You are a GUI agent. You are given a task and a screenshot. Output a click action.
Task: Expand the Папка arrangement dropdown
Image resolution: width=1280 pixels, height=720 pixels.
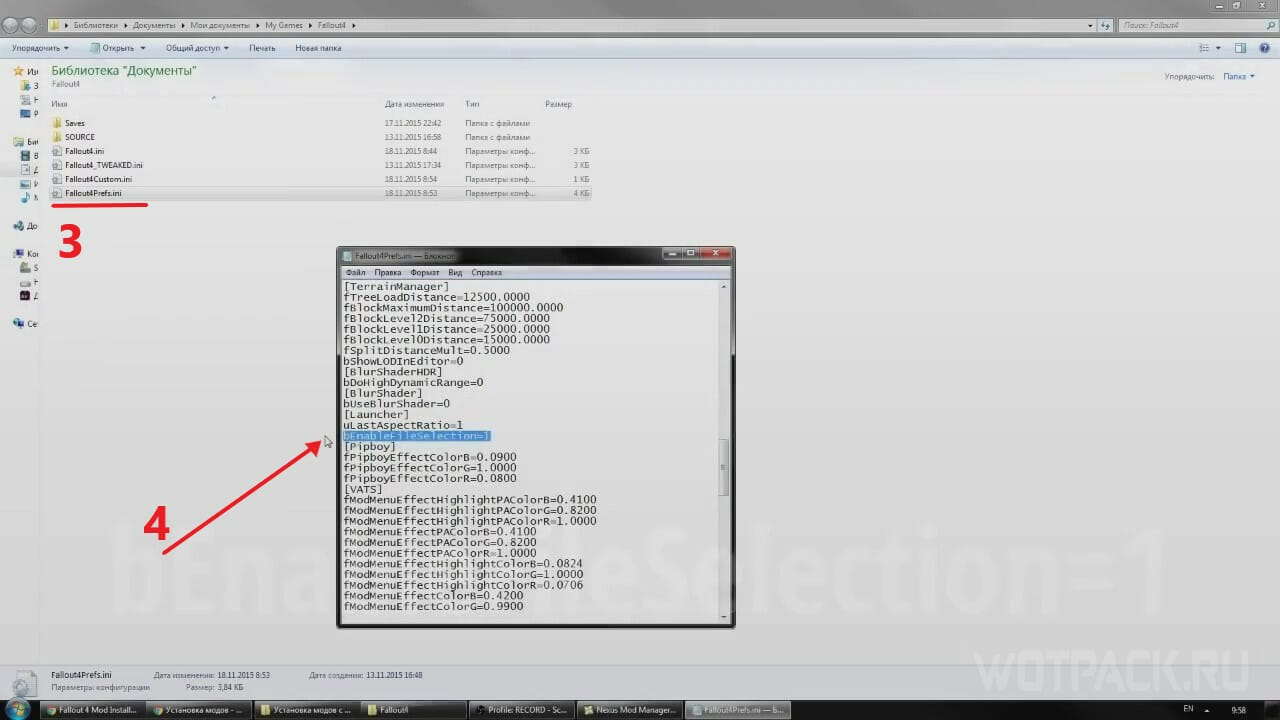[x=1239, y=76]
